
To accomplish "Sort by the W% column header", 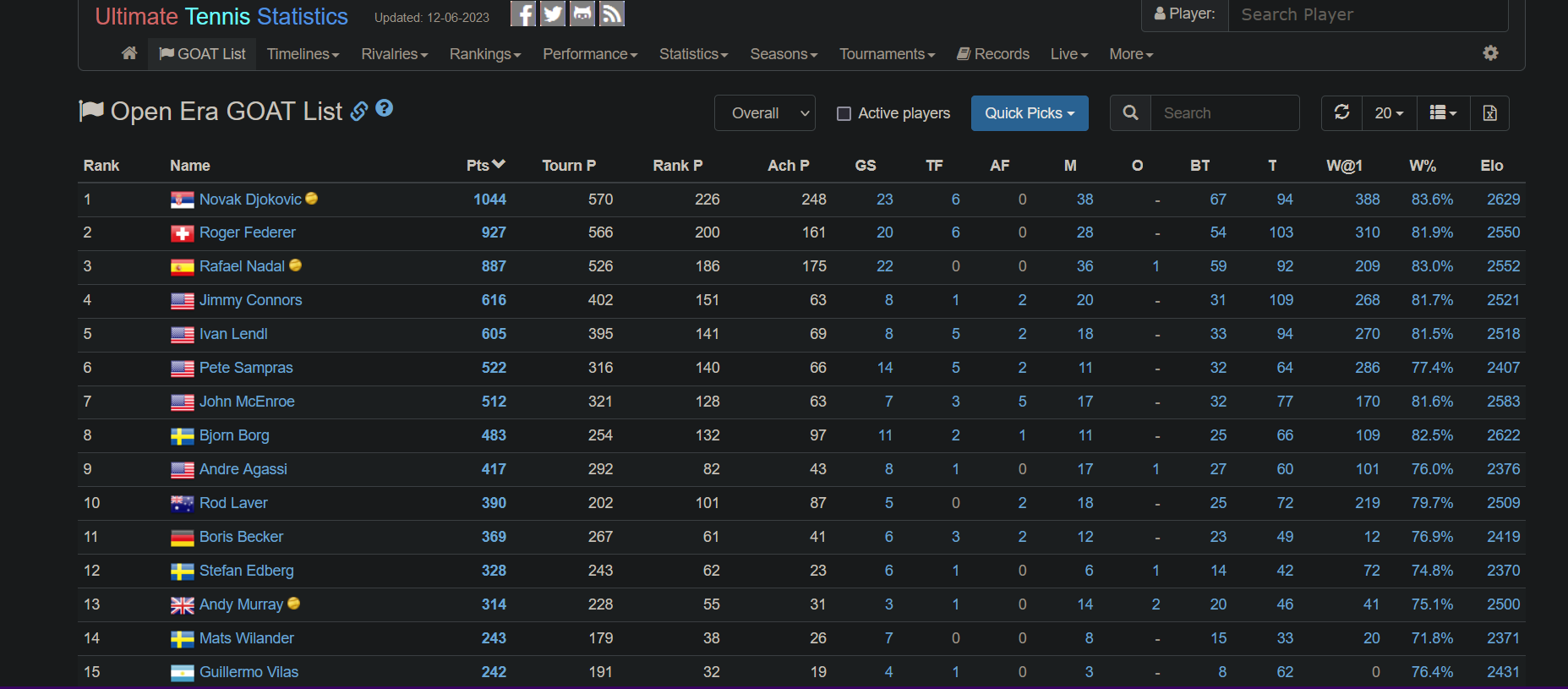I will click(1423, 166).
